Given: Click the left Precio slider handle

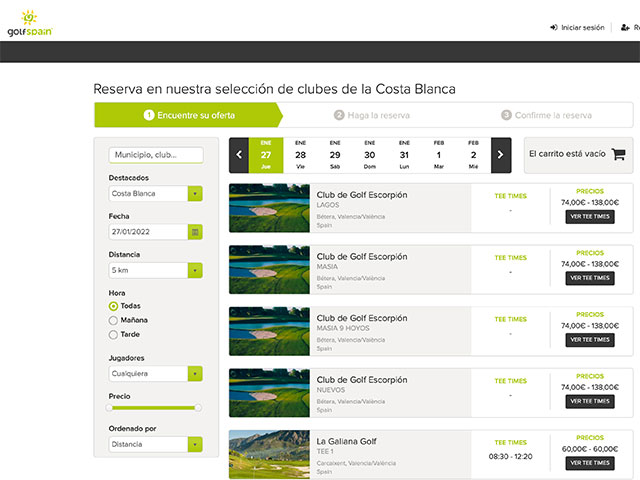Looking at the screenshot, I should (109, 407).
